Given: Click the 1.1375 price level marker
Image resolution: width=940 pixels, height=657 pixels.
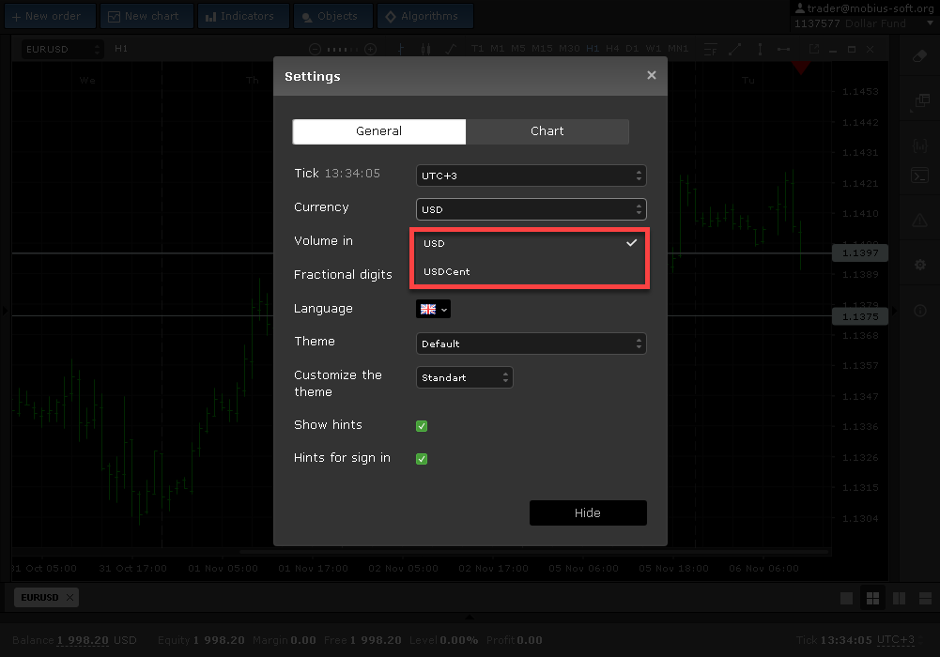Looking at the screenshot, I should tap(860, 317).
